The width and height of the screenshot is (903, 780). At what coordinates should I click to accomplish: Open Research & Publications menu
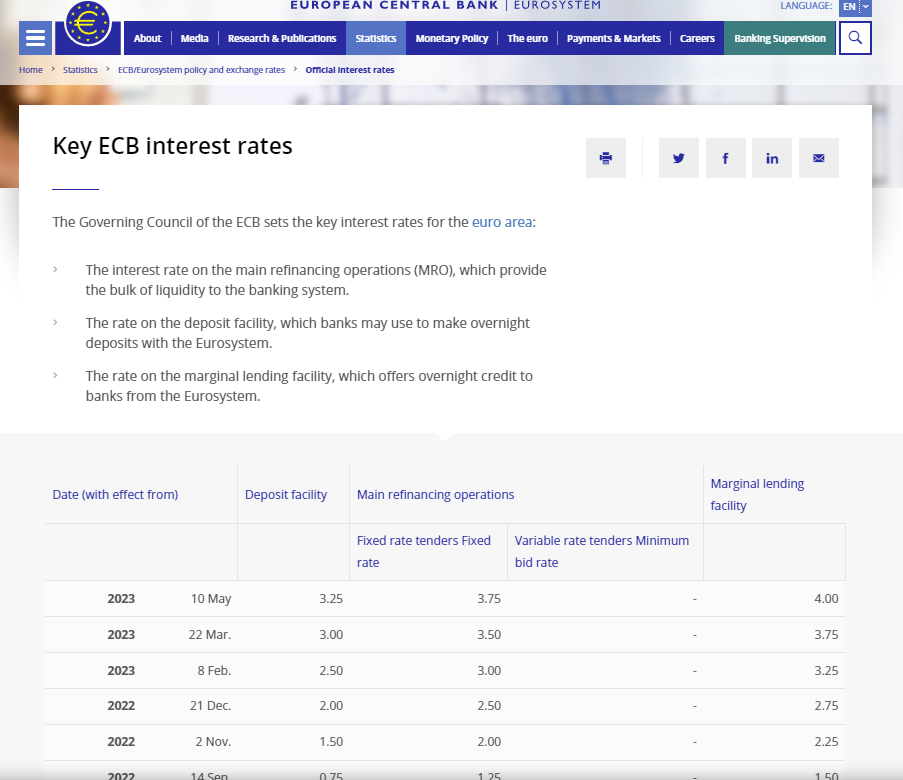pos(282,38)
